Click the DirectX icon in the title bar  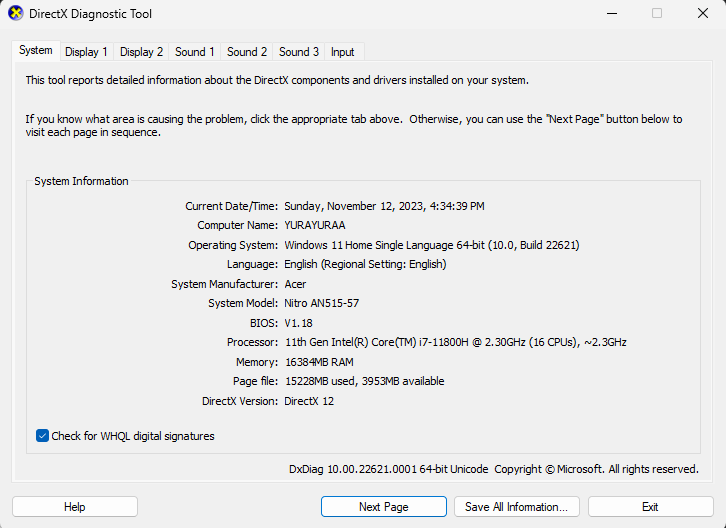15,14
